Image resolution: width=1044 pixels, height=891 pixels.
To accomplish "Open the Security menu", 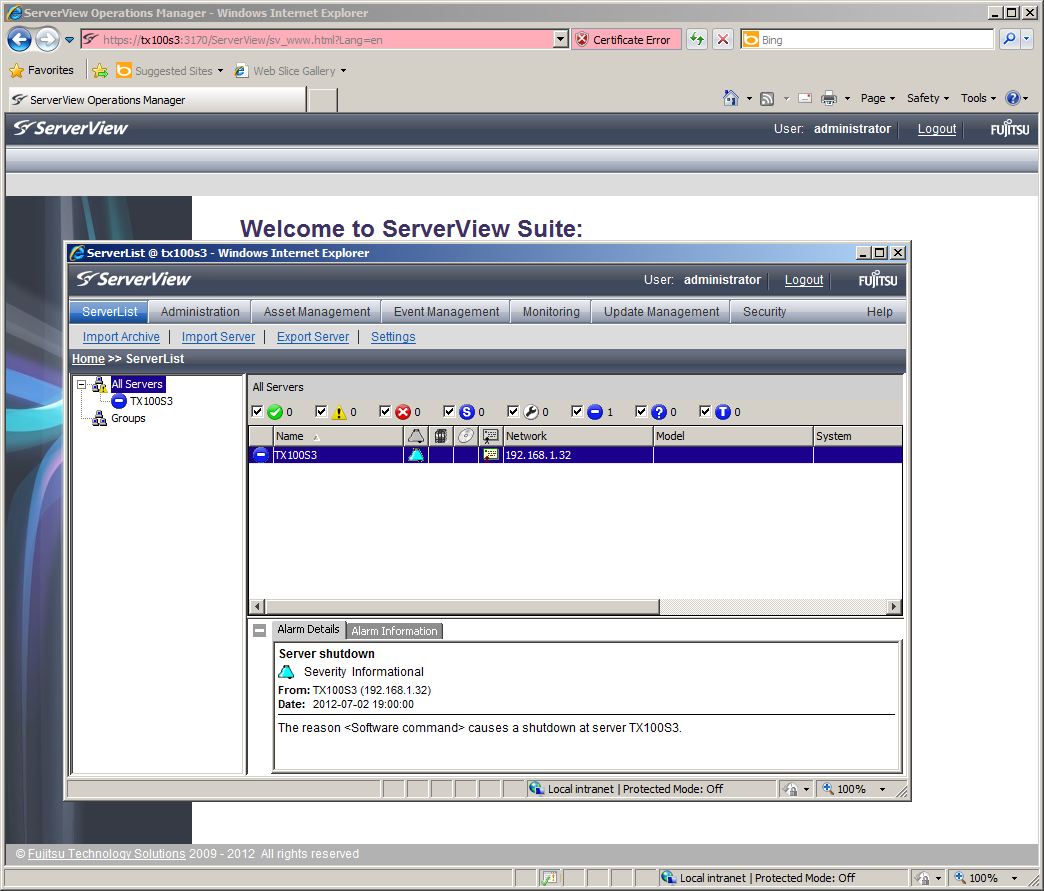I will [x=764, y=312].
